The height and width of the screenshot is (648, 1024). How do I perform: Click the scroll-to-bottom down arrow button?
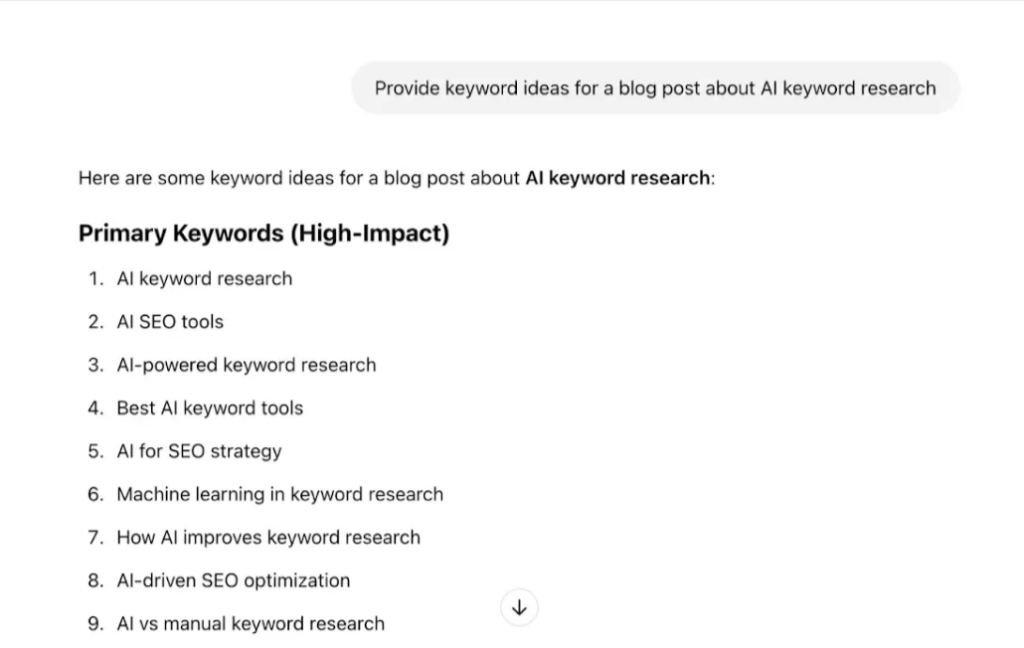[x=519, y=607]
